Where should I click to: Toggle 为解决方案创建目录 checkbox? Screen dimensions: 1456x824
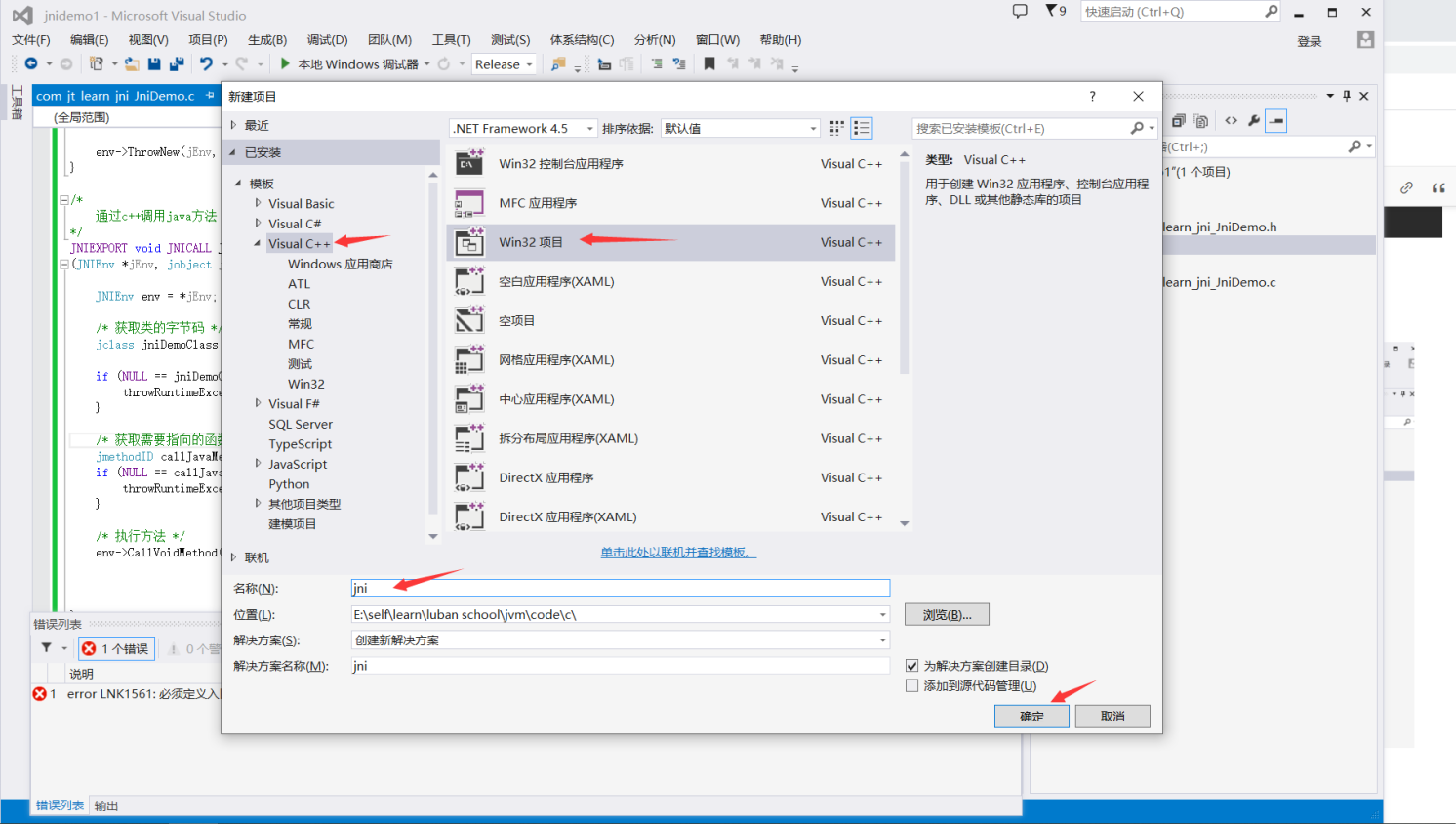912,666
